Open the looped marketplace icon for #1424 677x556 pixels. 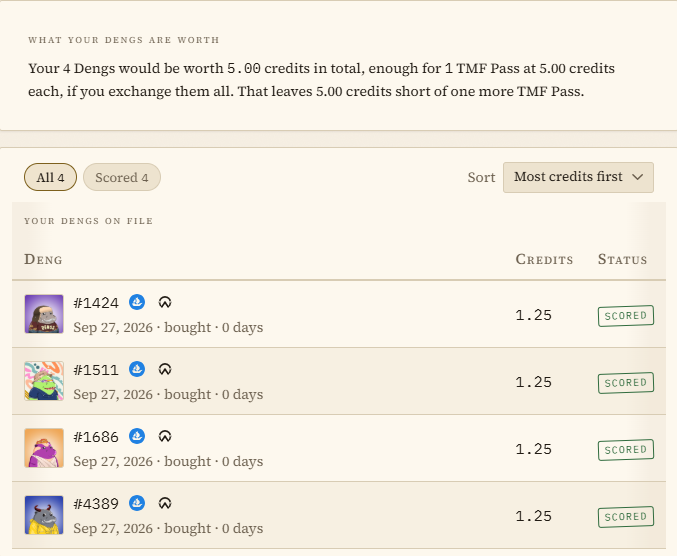pos(165,302)
